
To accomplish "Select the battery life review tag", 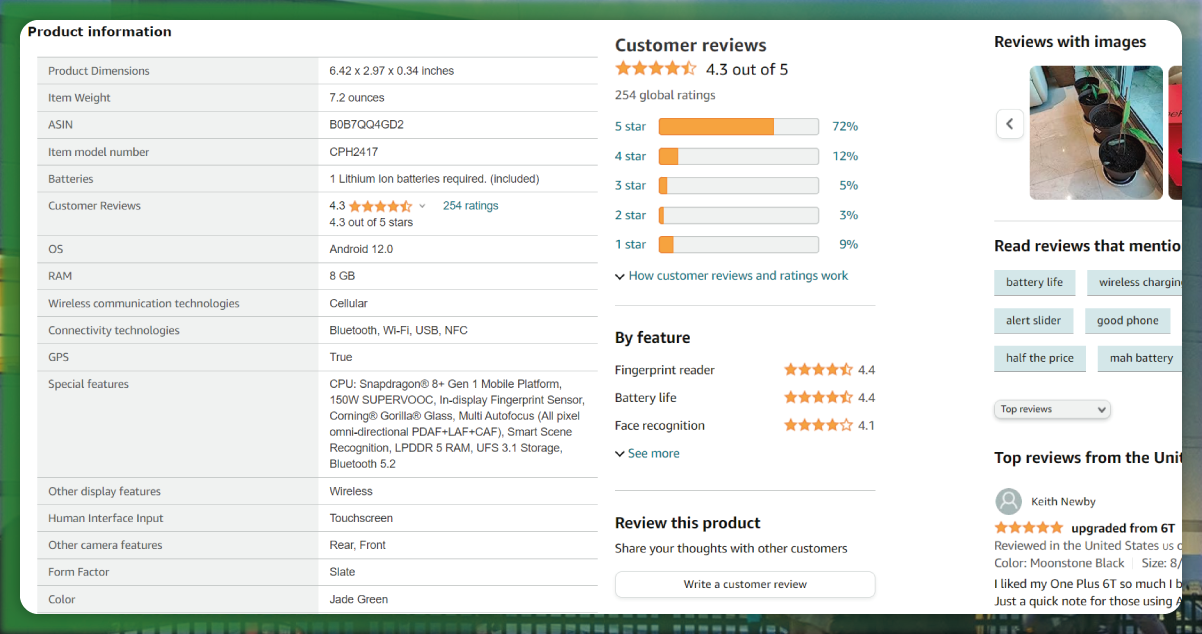I will point(1034,282).
